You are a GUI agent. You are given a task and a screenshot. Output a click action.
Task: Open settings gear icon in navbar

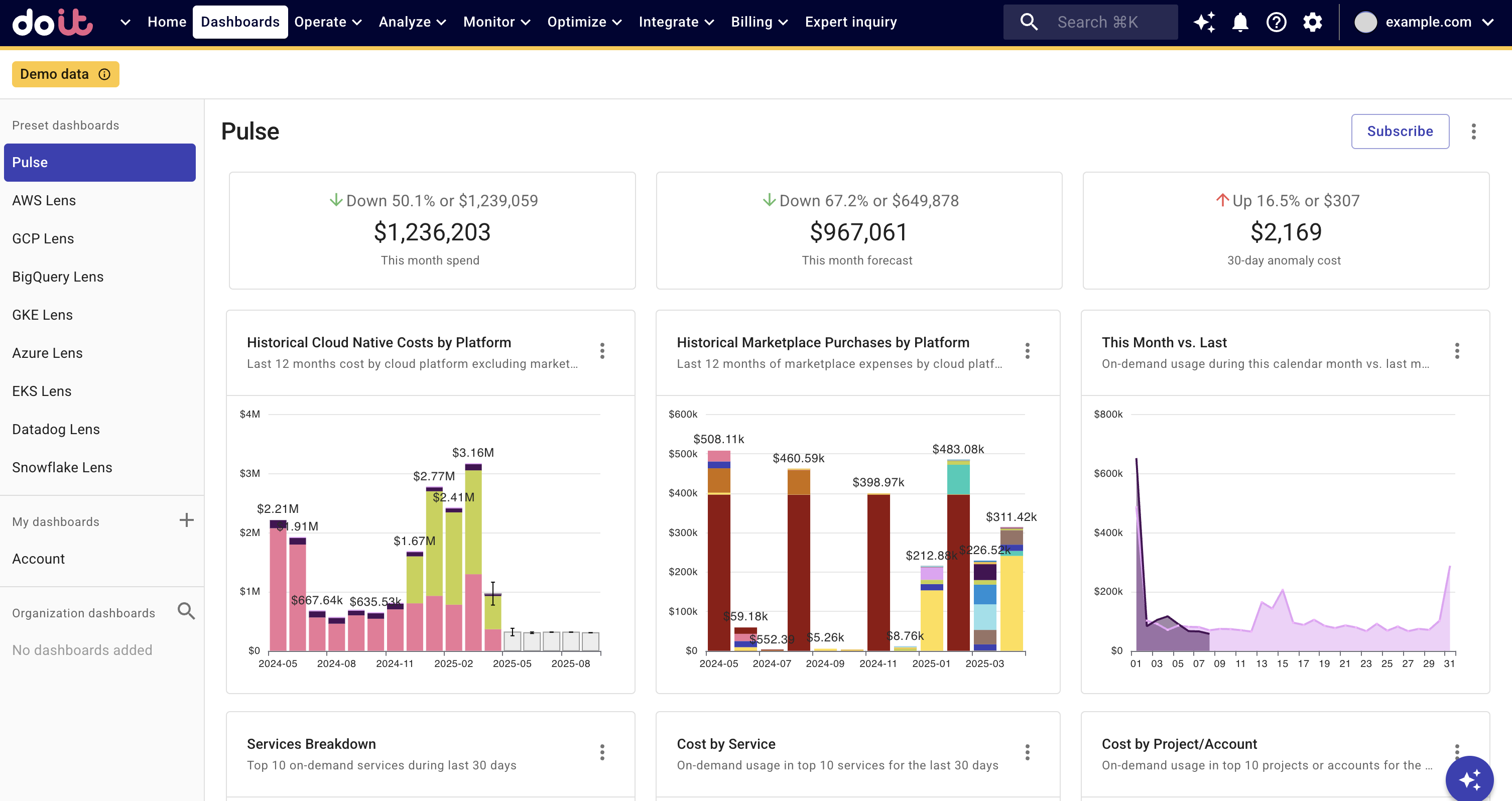[1312, 22]
